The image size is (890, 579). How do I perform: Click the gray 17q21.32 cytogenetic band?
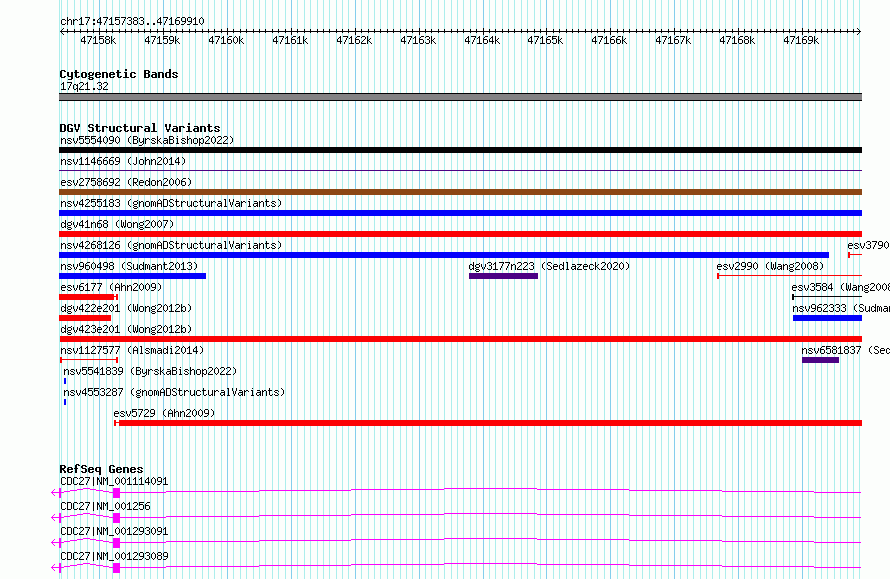pos(460,97)
